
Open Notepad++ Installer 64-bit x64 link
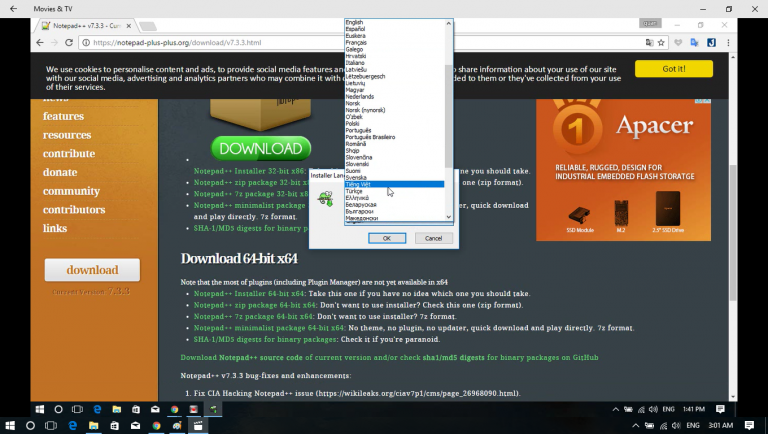pos(249,293)
